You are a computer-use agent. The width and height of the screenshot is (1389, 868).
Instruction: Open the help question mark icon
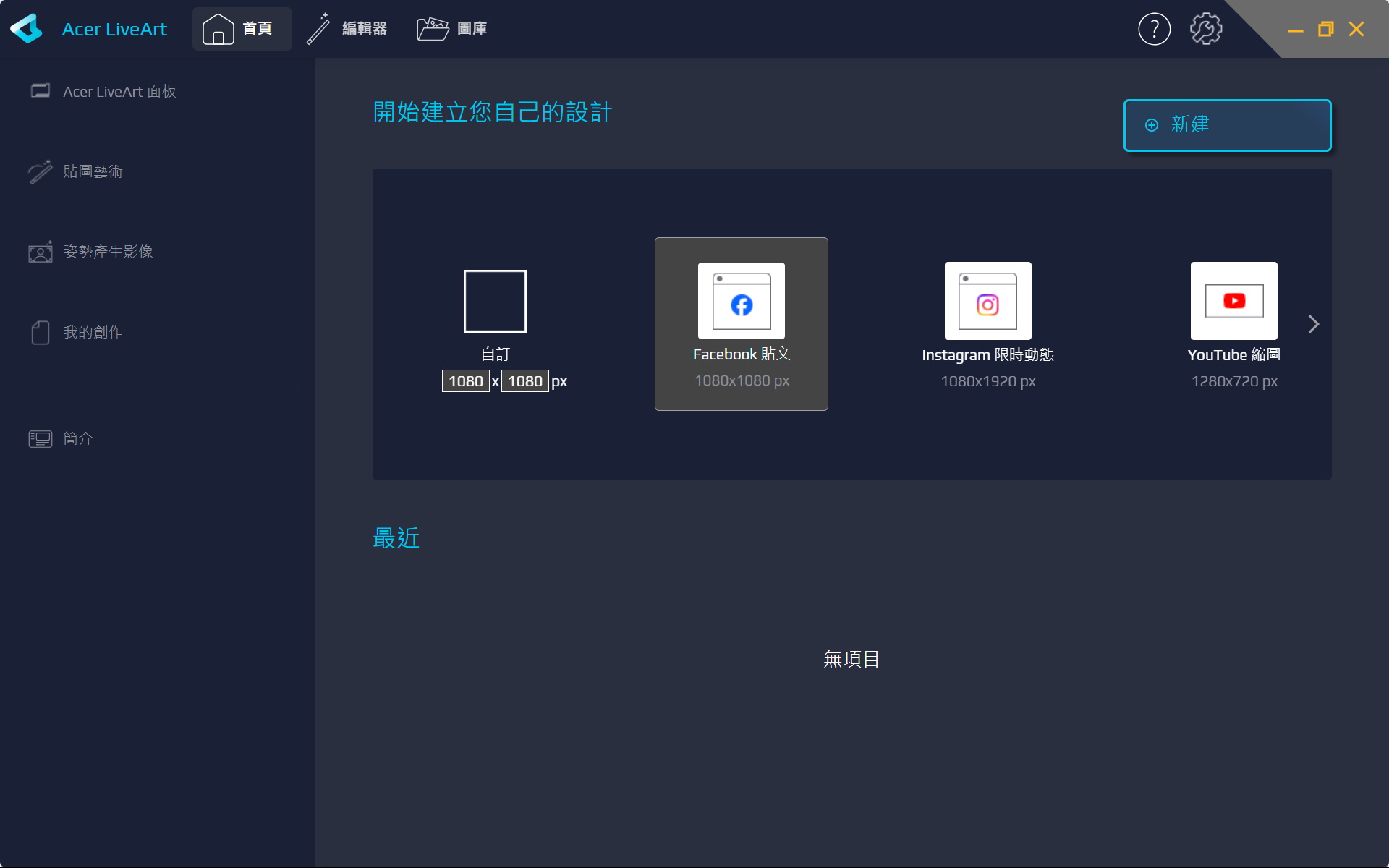(1154, 29)
